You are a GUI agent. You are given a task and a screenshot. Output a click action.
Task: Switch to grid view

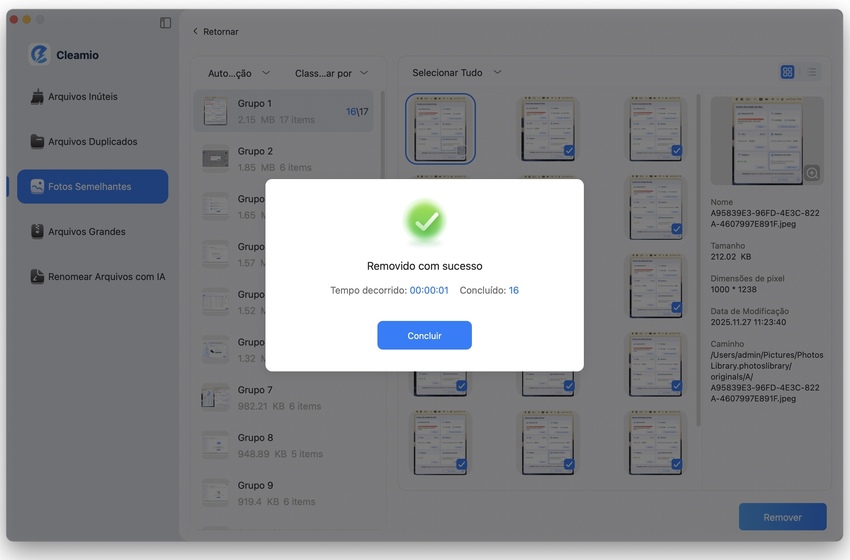coord(787,72)
